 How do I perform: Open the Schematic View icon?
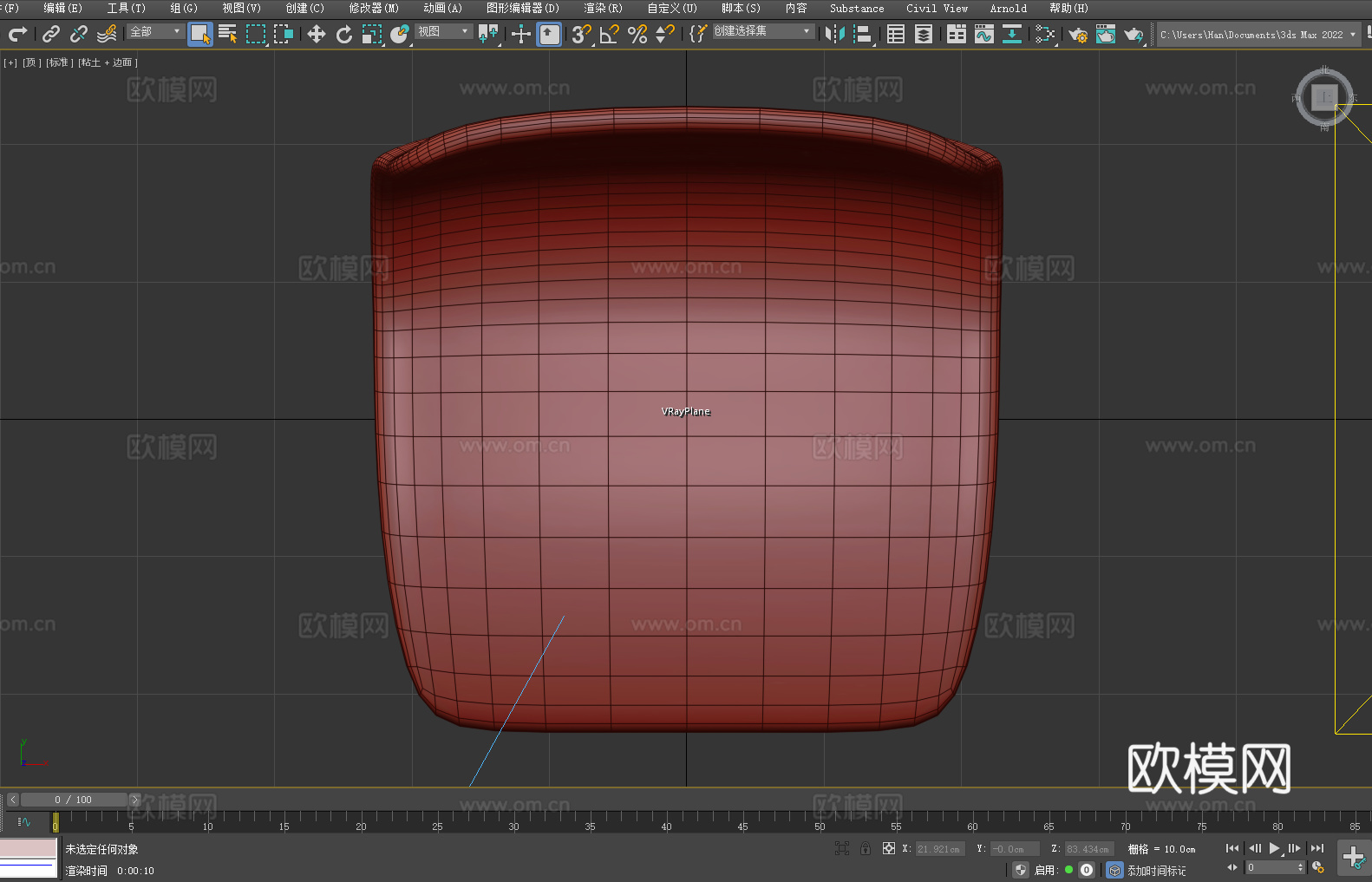click(x=1012, y=34)
